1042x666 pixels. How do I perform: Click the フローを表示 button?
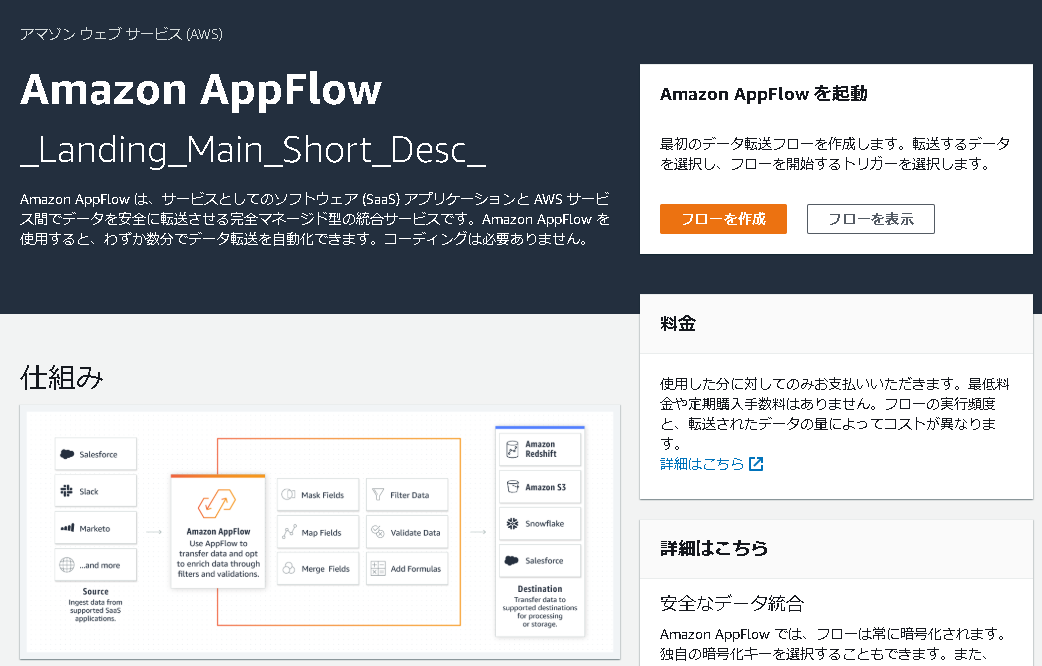pos(870,218)
